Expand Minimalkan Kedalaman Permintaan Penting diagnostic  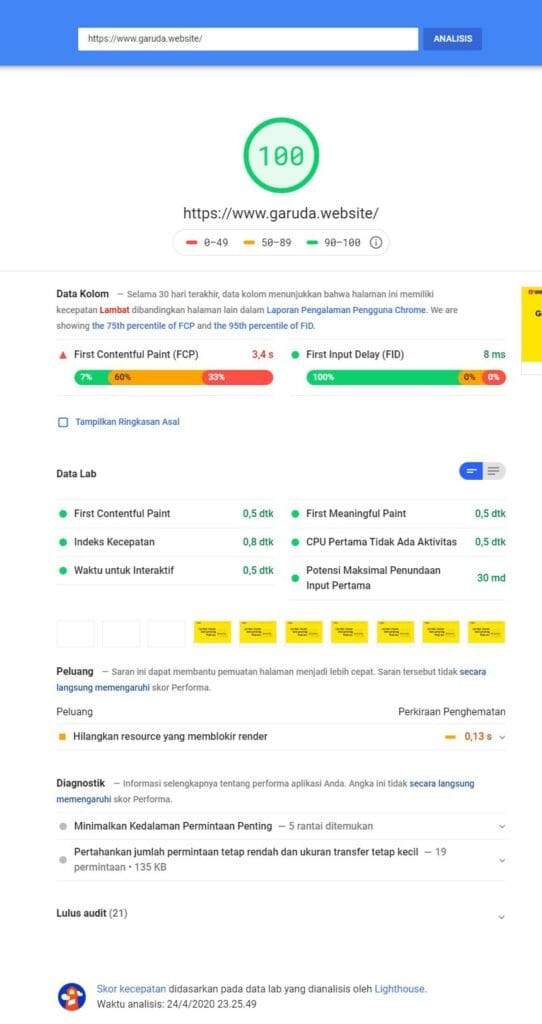pyautogui.click(x=281, y=826)
